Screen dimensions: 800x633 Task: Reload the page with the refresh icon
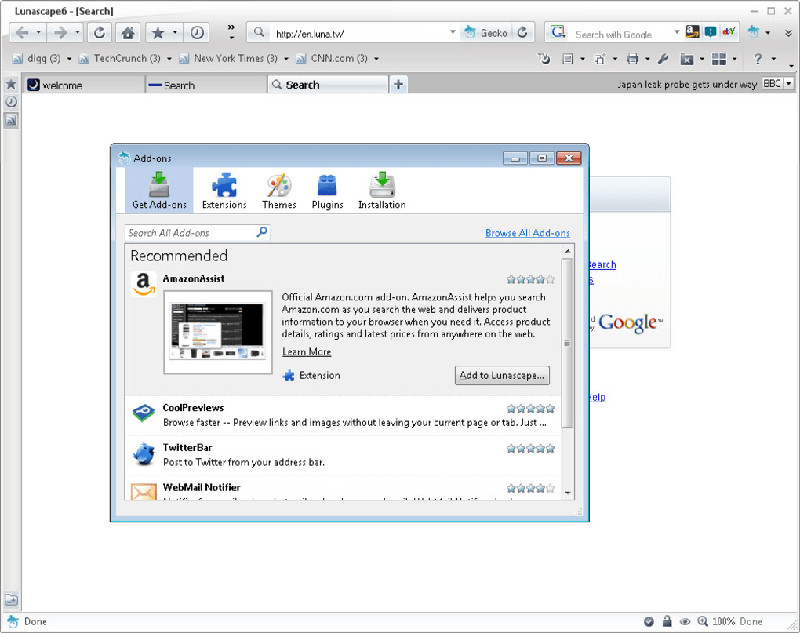[99, 33]
